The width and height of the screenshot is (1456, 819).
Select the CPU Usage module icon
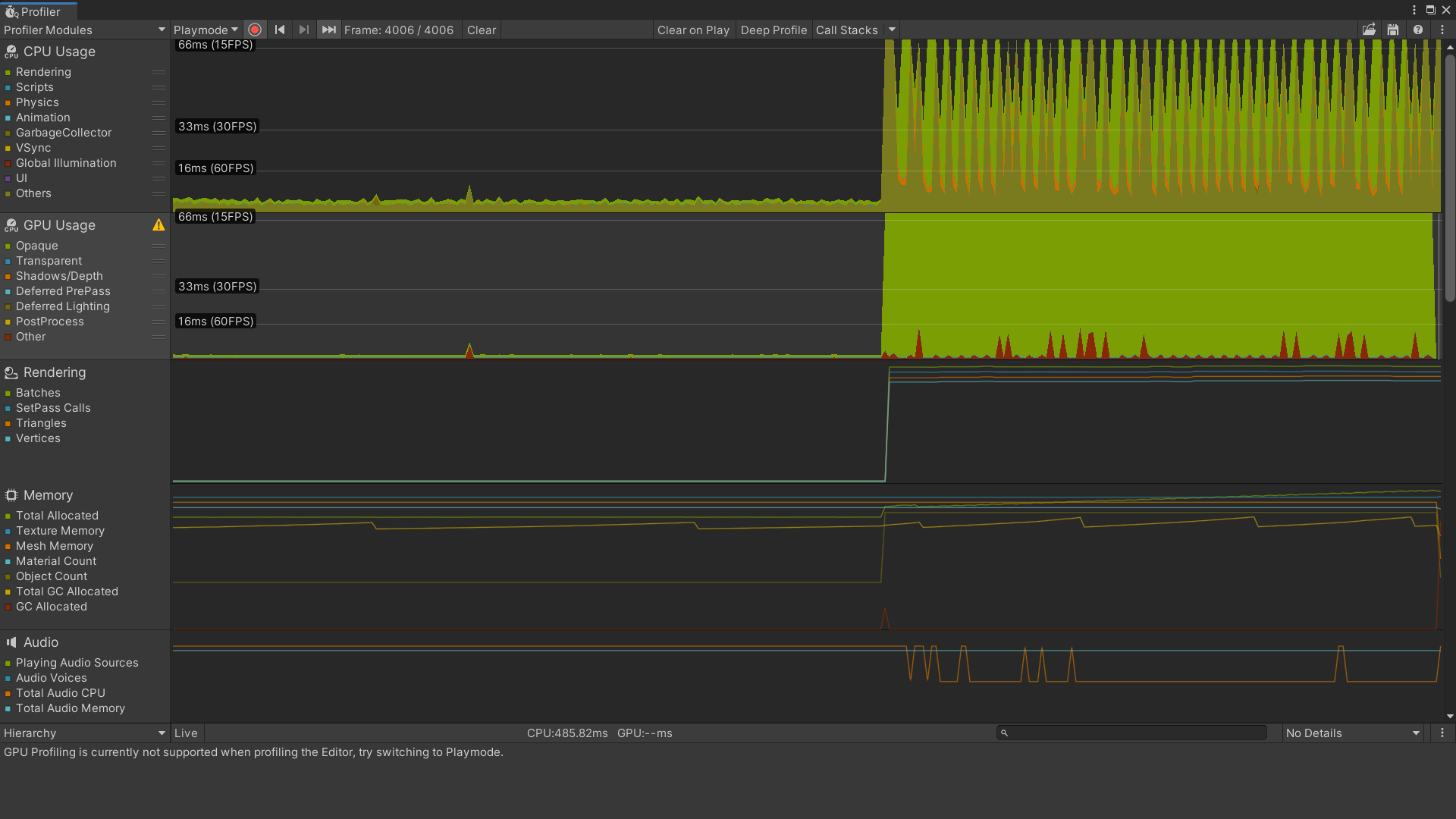11,52
